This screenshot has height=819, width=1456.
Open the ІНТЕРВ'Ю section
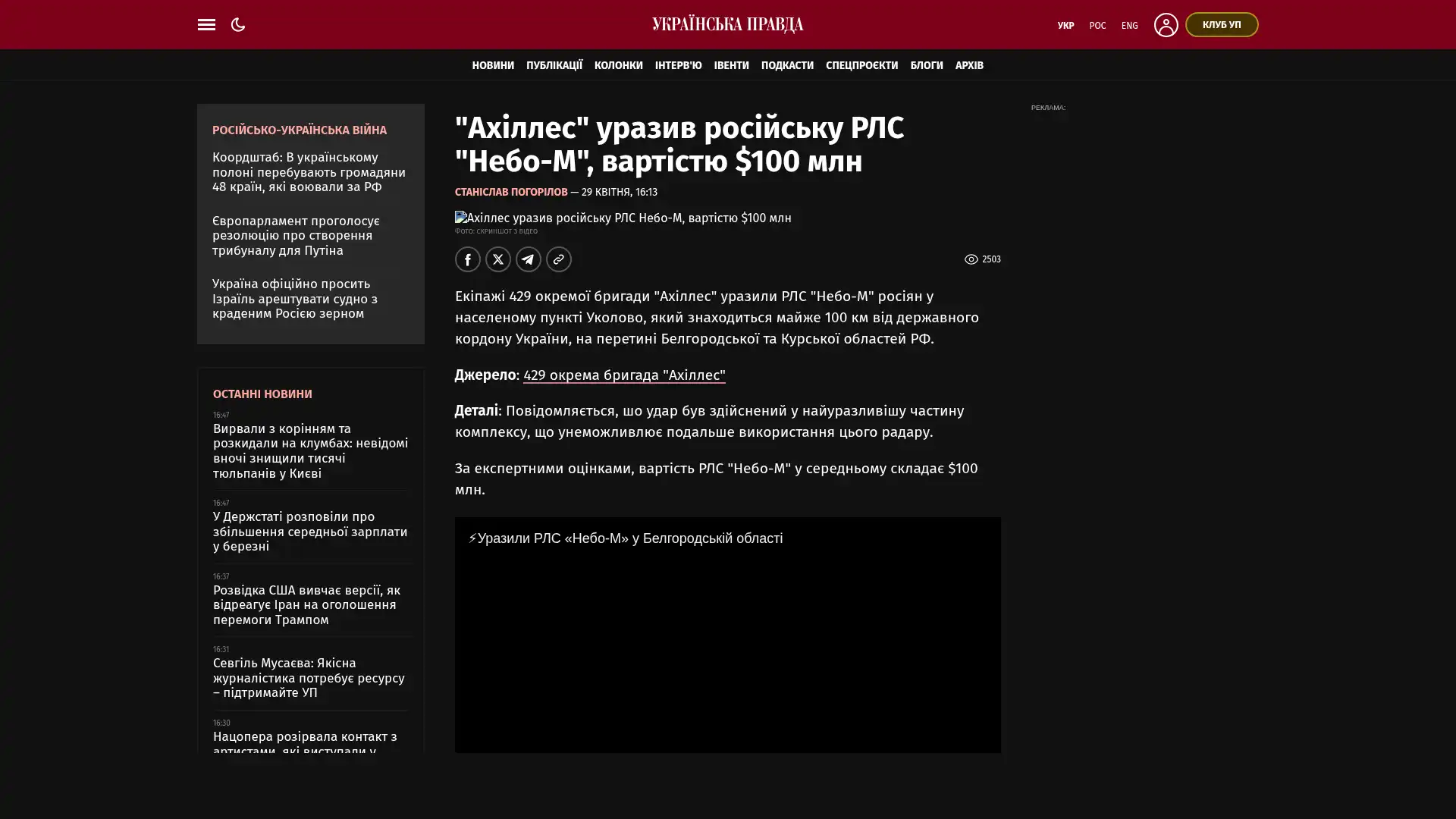[678, 65]
